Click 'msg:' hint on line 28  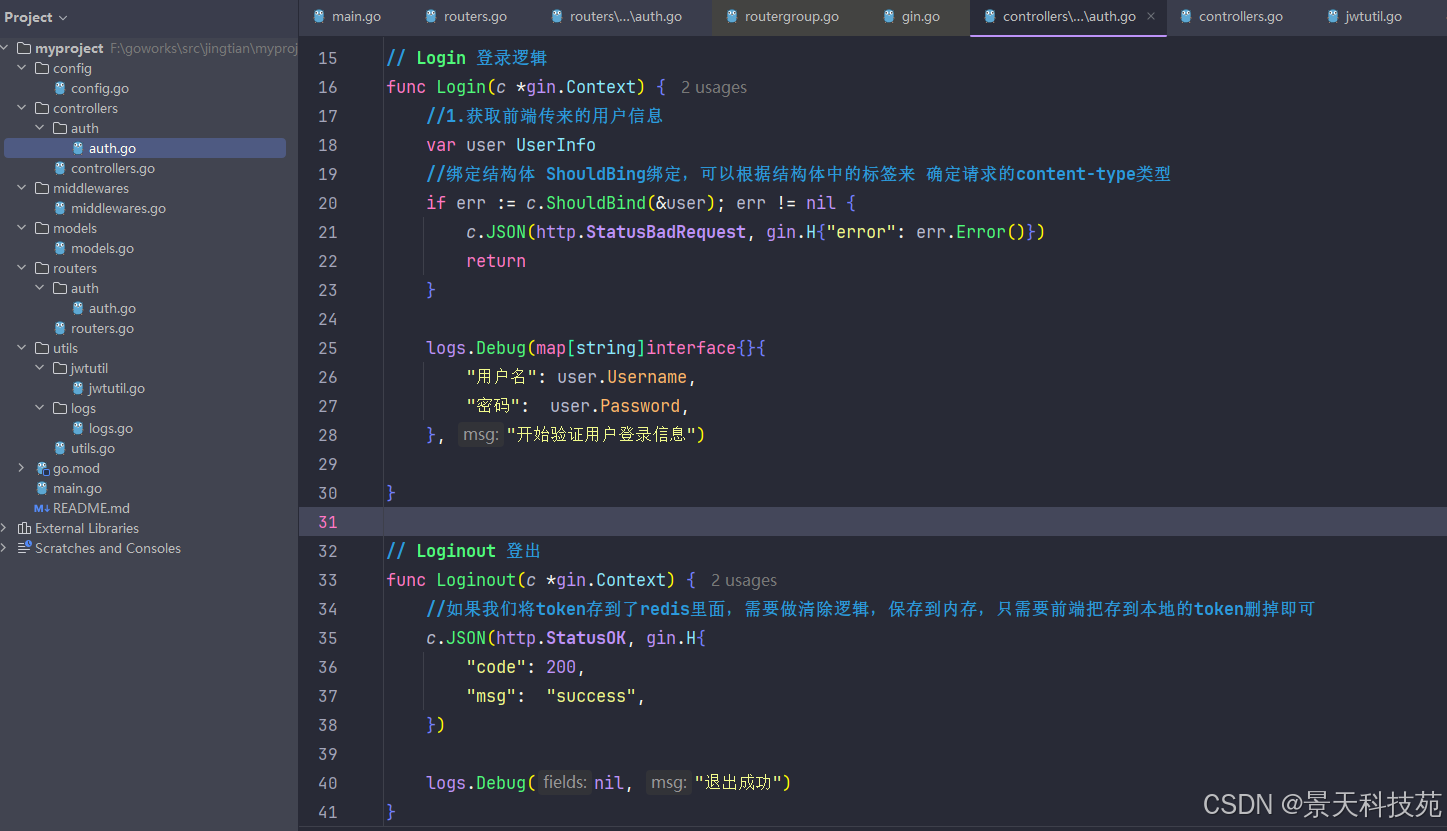(x=480, y=435)
